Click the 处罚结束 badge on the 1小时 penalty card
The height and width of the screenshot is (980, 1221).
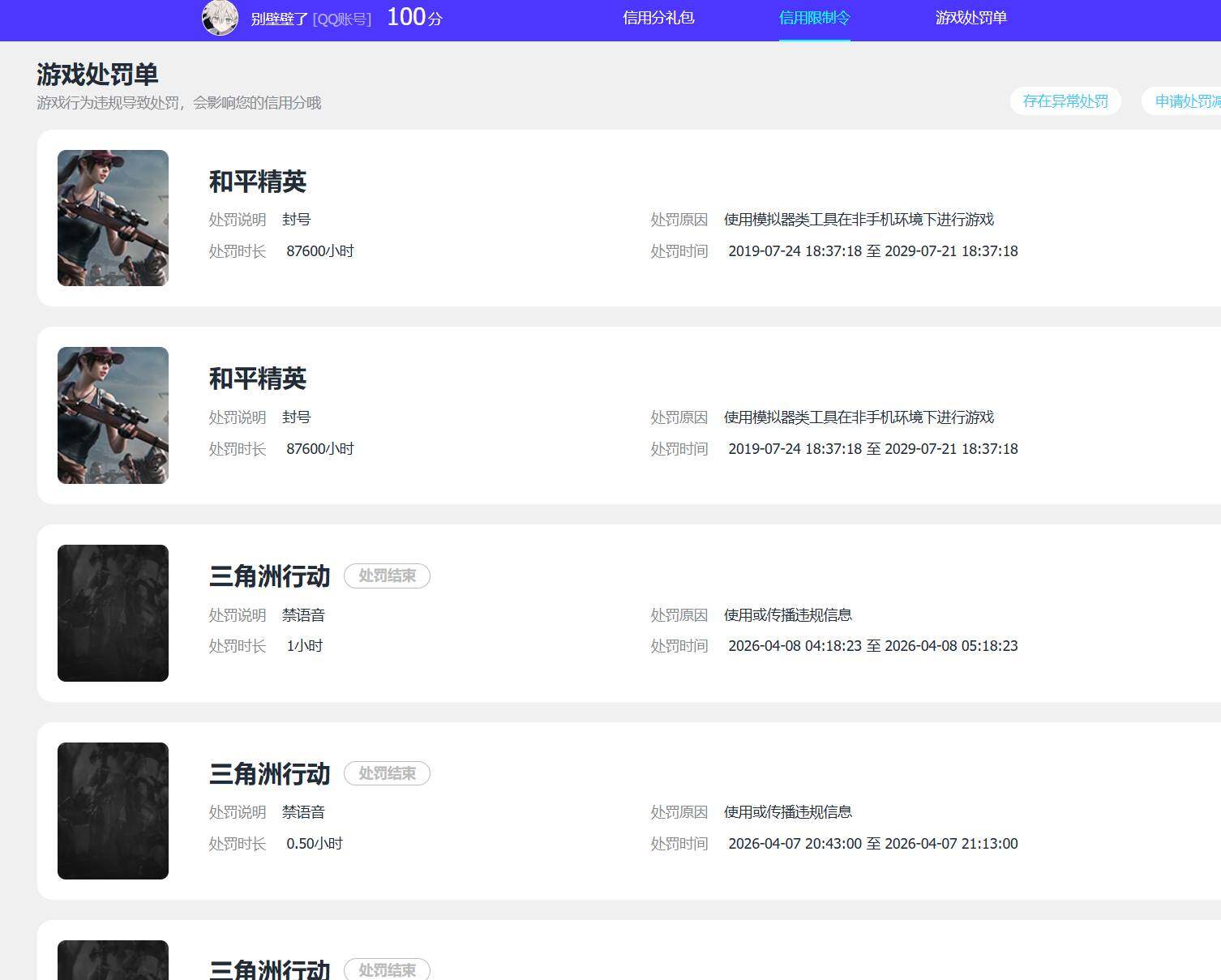point(387,576)
